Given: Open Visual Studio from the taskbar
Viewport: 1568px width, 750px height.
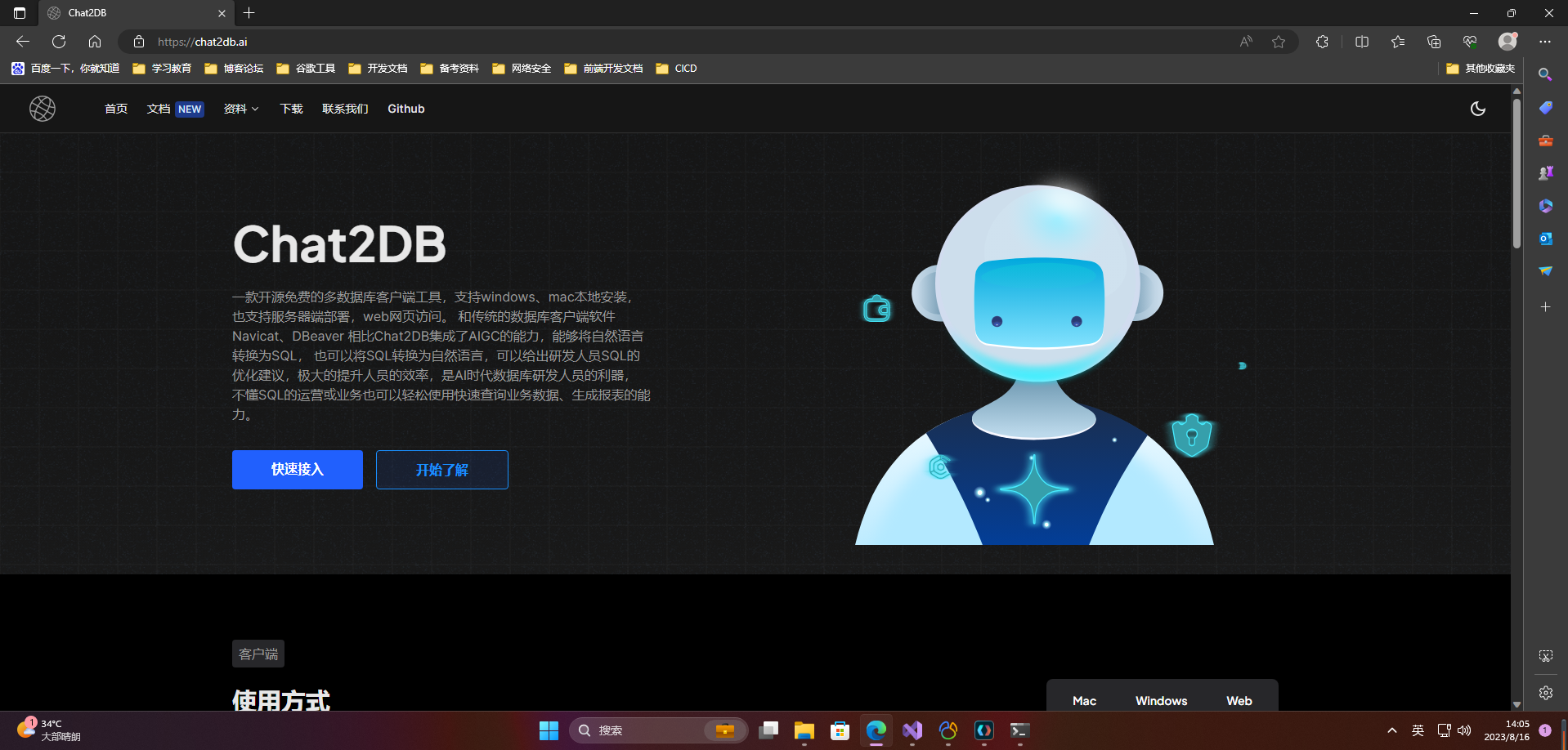Looking at the screenshot, I should (912, 730).
